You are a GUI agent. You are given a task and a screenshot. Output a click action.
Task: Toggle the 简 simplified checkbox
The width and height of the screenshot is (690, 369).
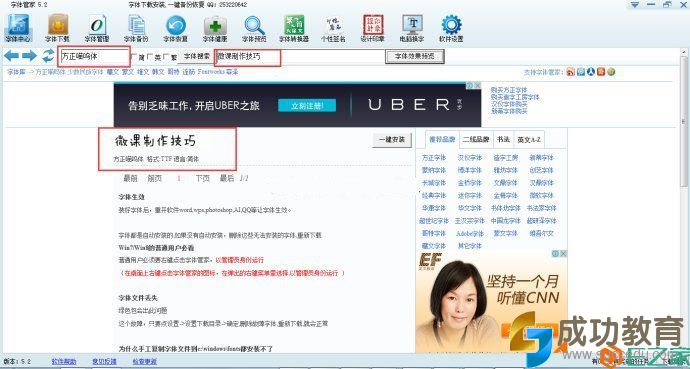click(x=135, y=57)
